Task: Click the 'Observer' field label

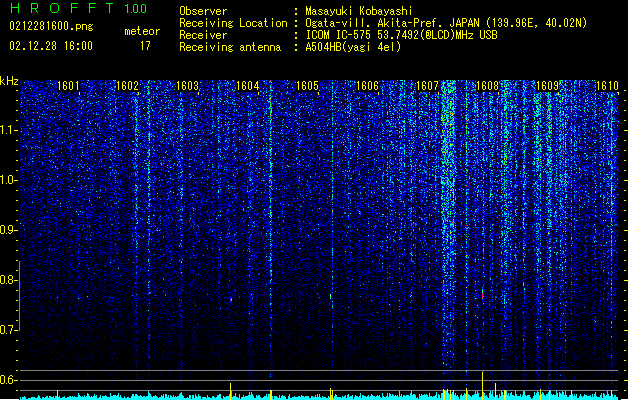Action: click(x=203, y=11)
